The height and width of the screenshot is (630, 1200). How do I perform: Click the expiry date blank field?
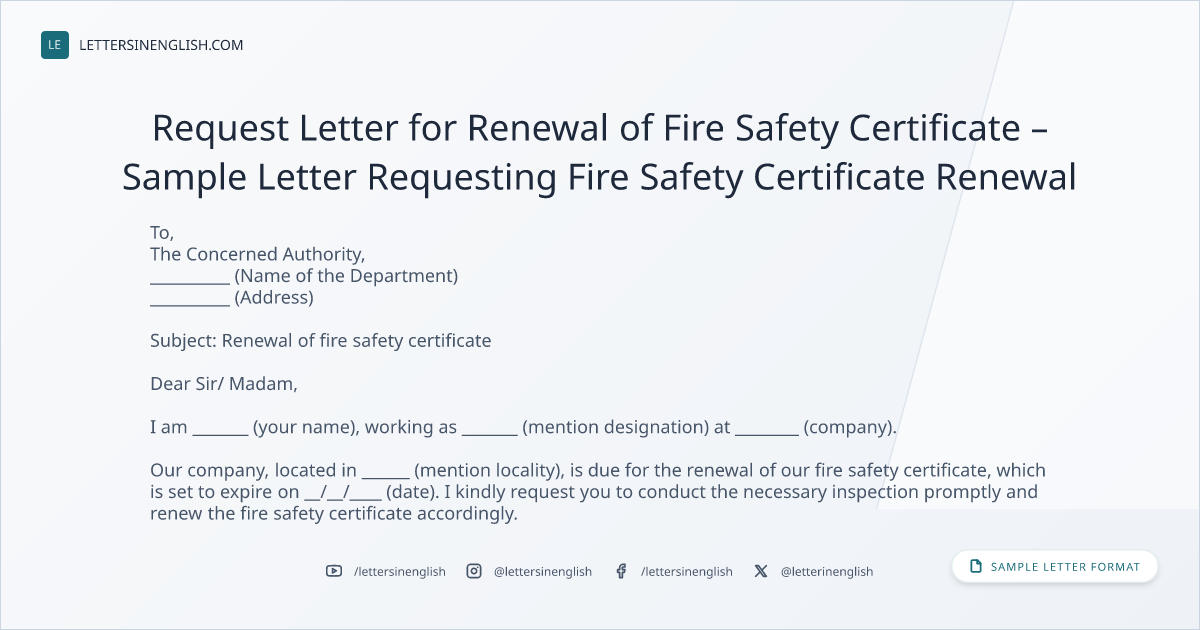click(343, 493)
